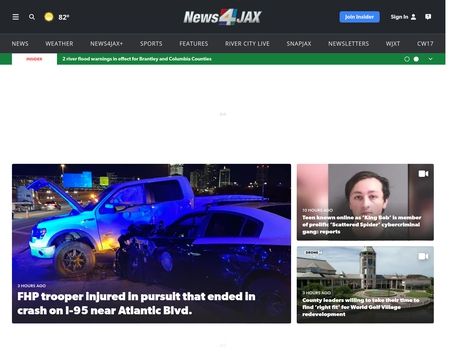This screenshot has height=360, width=450.
Task: Open the SPORTS menu item
Action: pos(151,44)
